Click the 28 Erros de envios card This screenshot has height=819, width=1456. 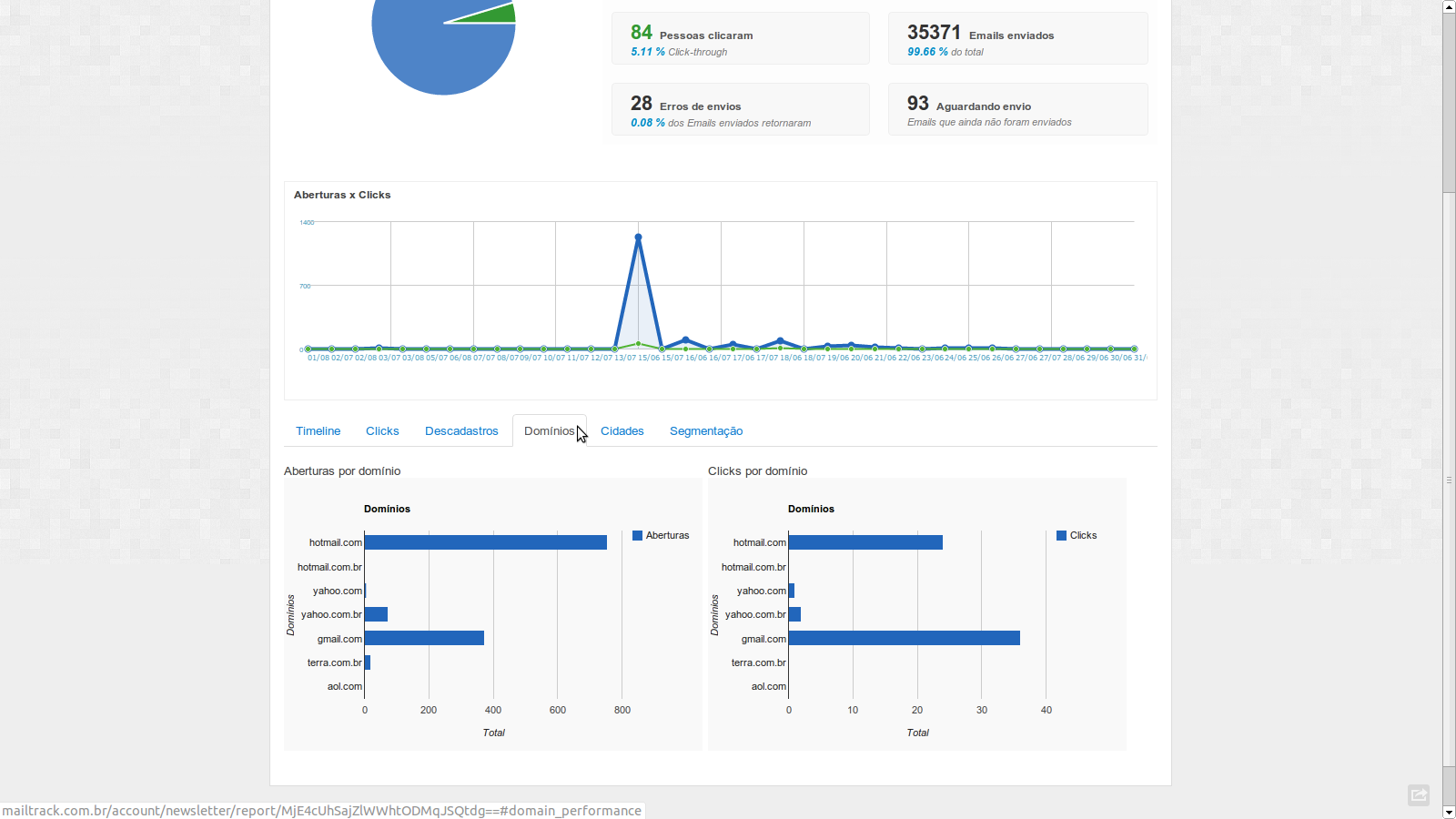[x=740, y=108]
